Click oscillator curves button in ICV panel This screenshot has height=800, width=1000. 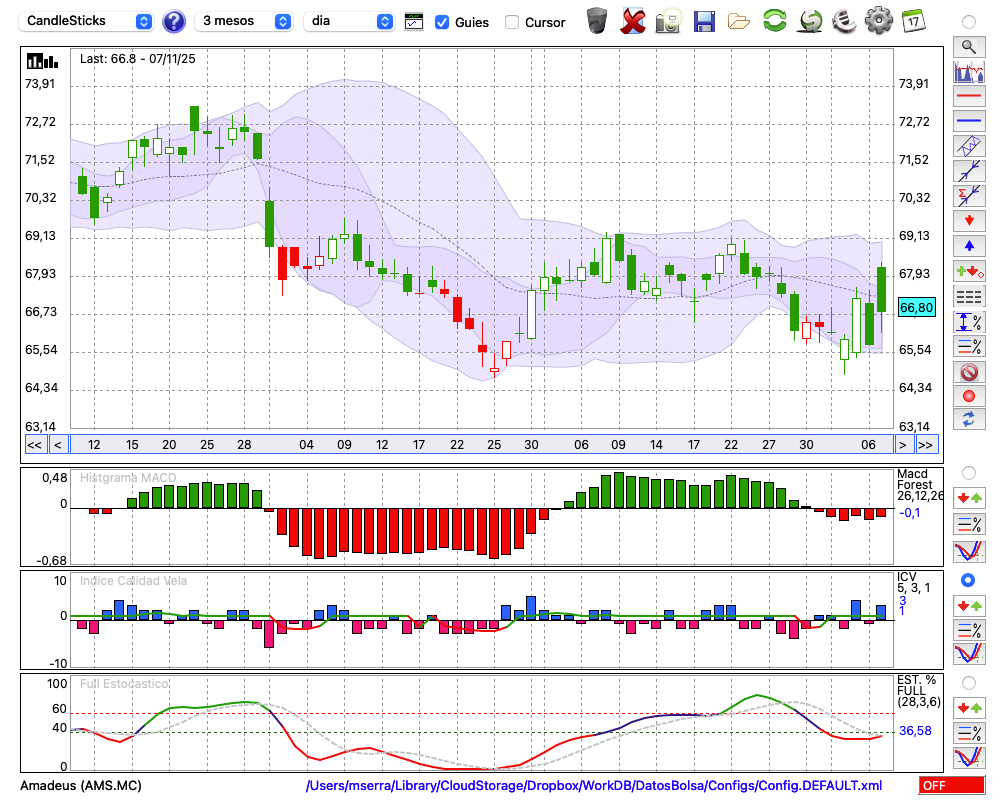coord(969,654)
